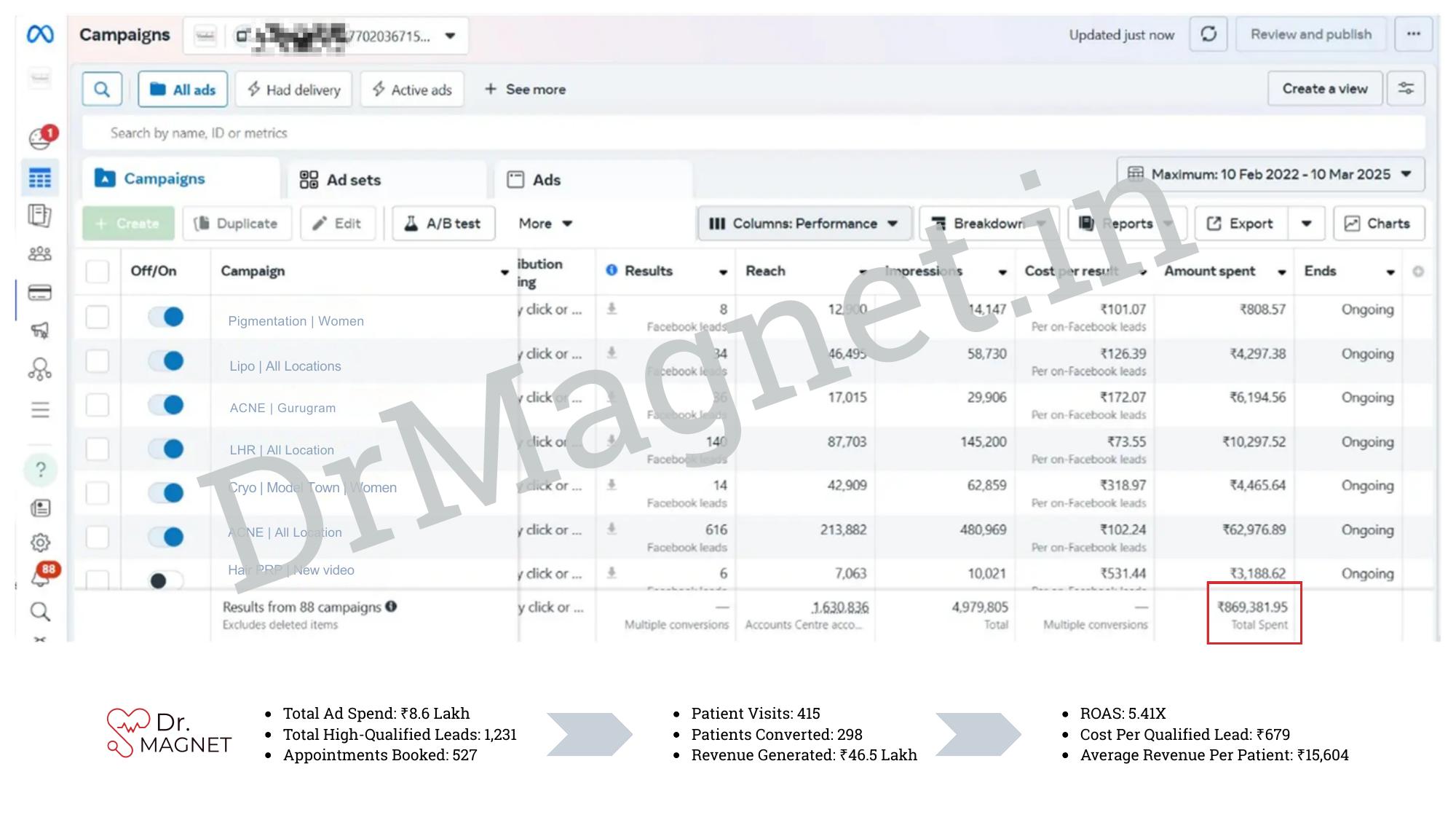
Task: Toggle off ACNE | Gurugram campaign
Action: 166,405
